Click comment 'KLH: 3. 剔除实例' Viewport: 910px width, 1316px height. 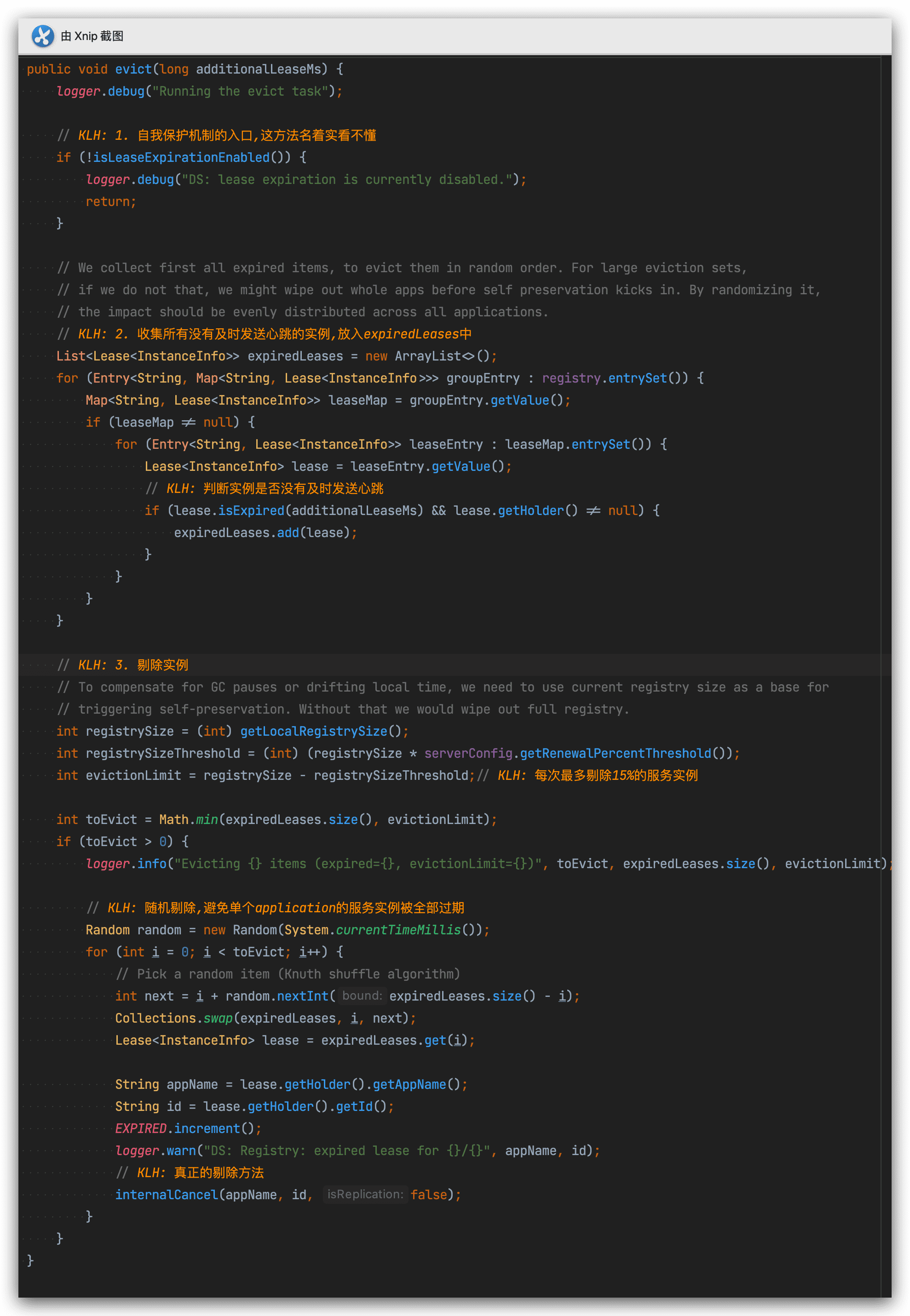[122, 665]
